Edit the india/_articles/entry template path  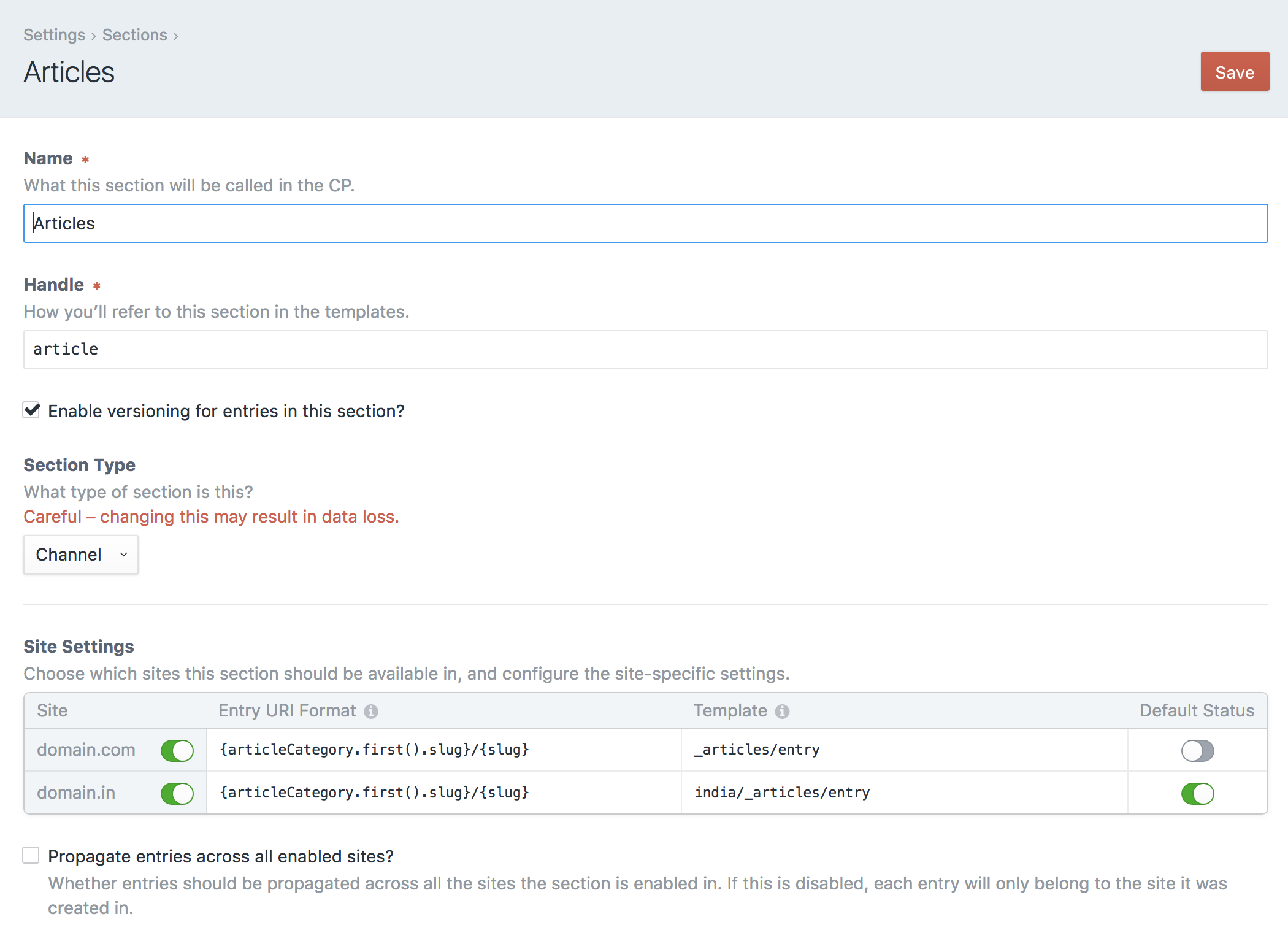coord(782,793)
